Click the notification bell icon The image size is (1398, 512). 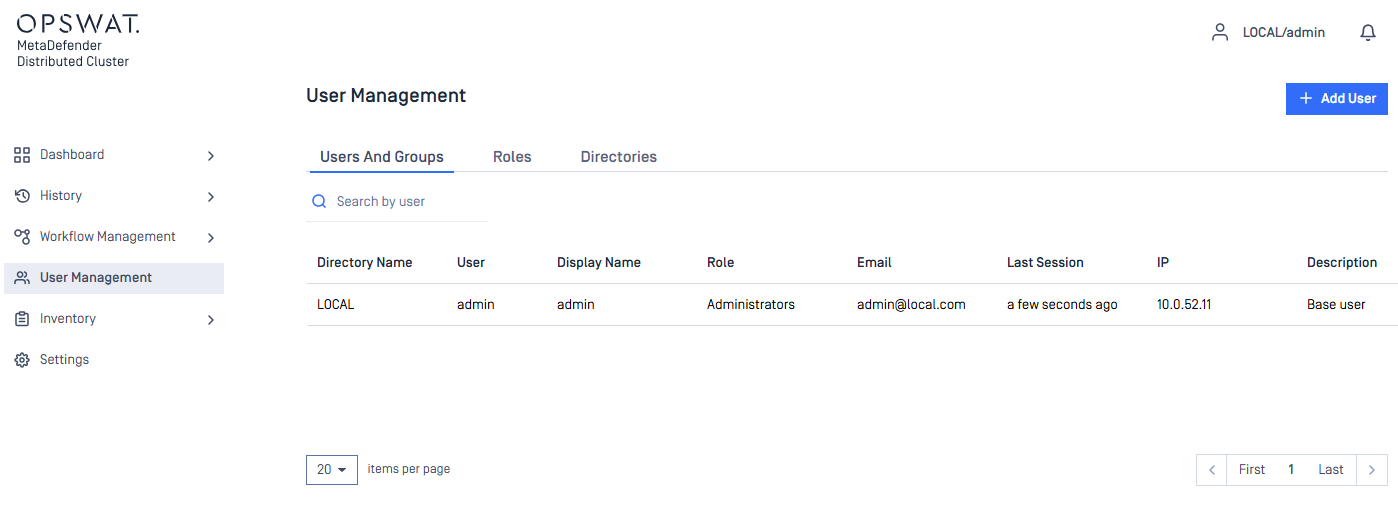[x=1368, y=33]
